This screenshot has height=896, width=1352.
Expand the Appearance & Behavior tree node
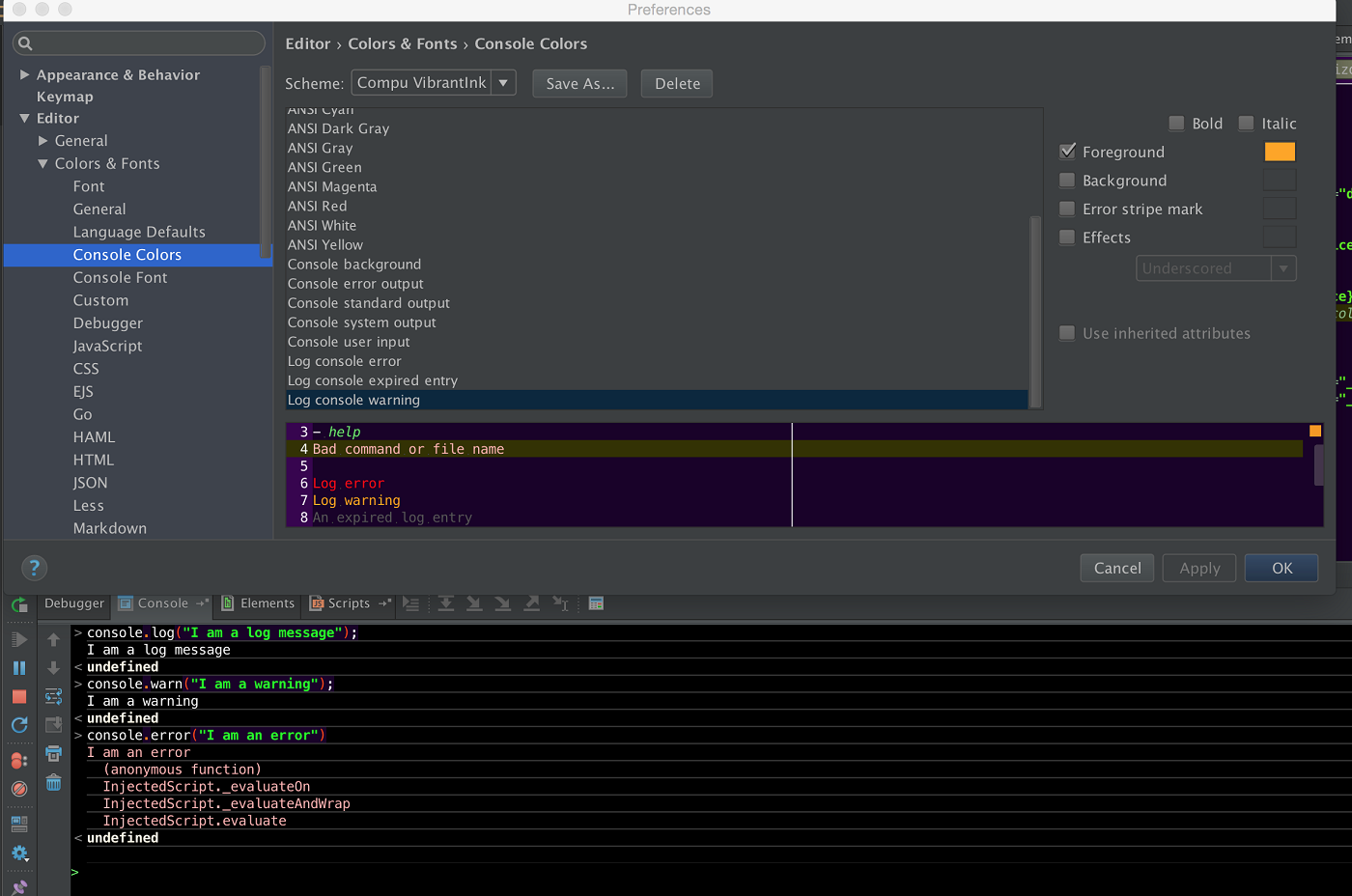pyautogui.click(x=25, y=75)
